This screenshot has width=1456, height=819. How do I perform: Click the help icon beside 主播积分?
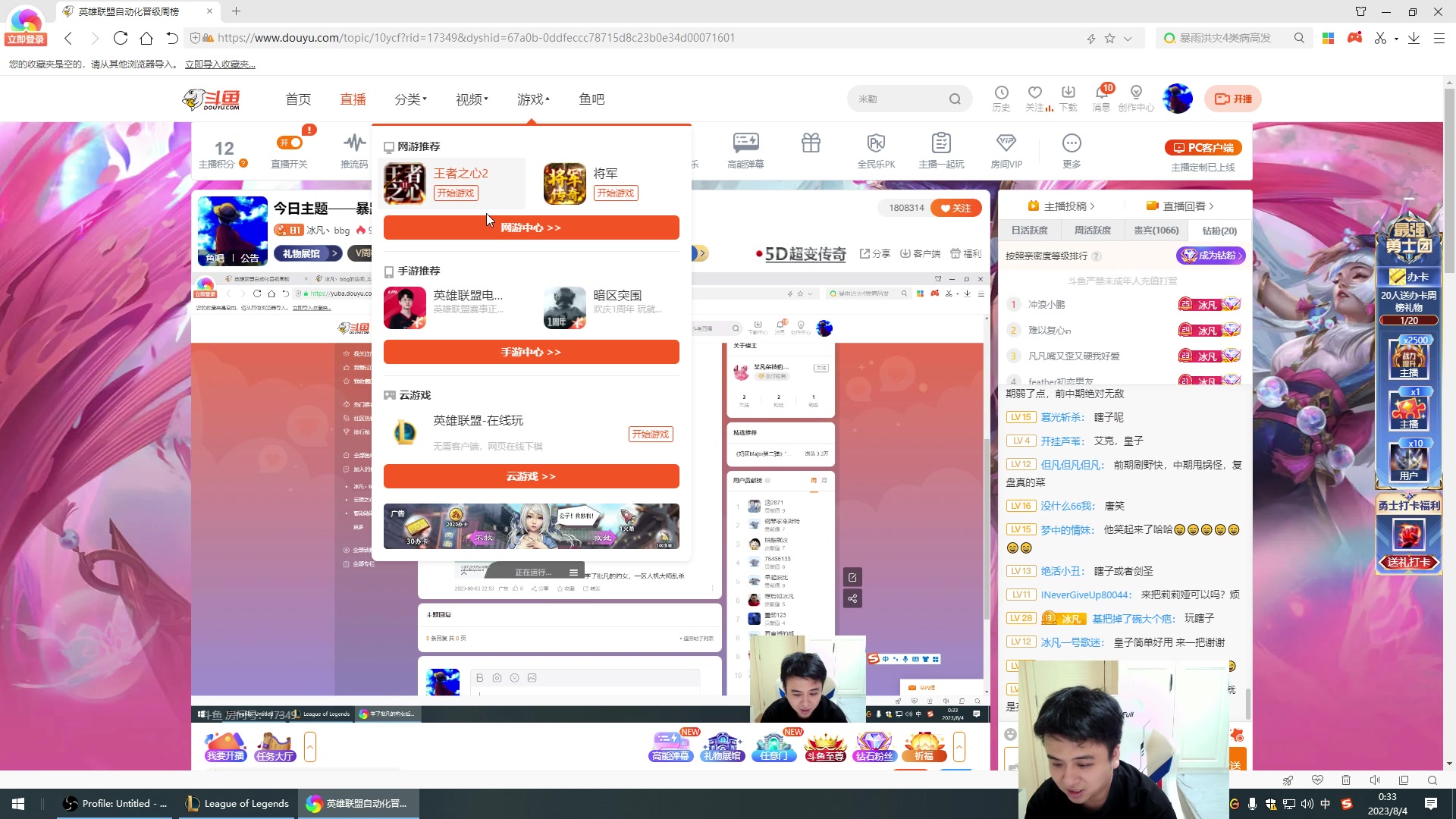[243, 163]
